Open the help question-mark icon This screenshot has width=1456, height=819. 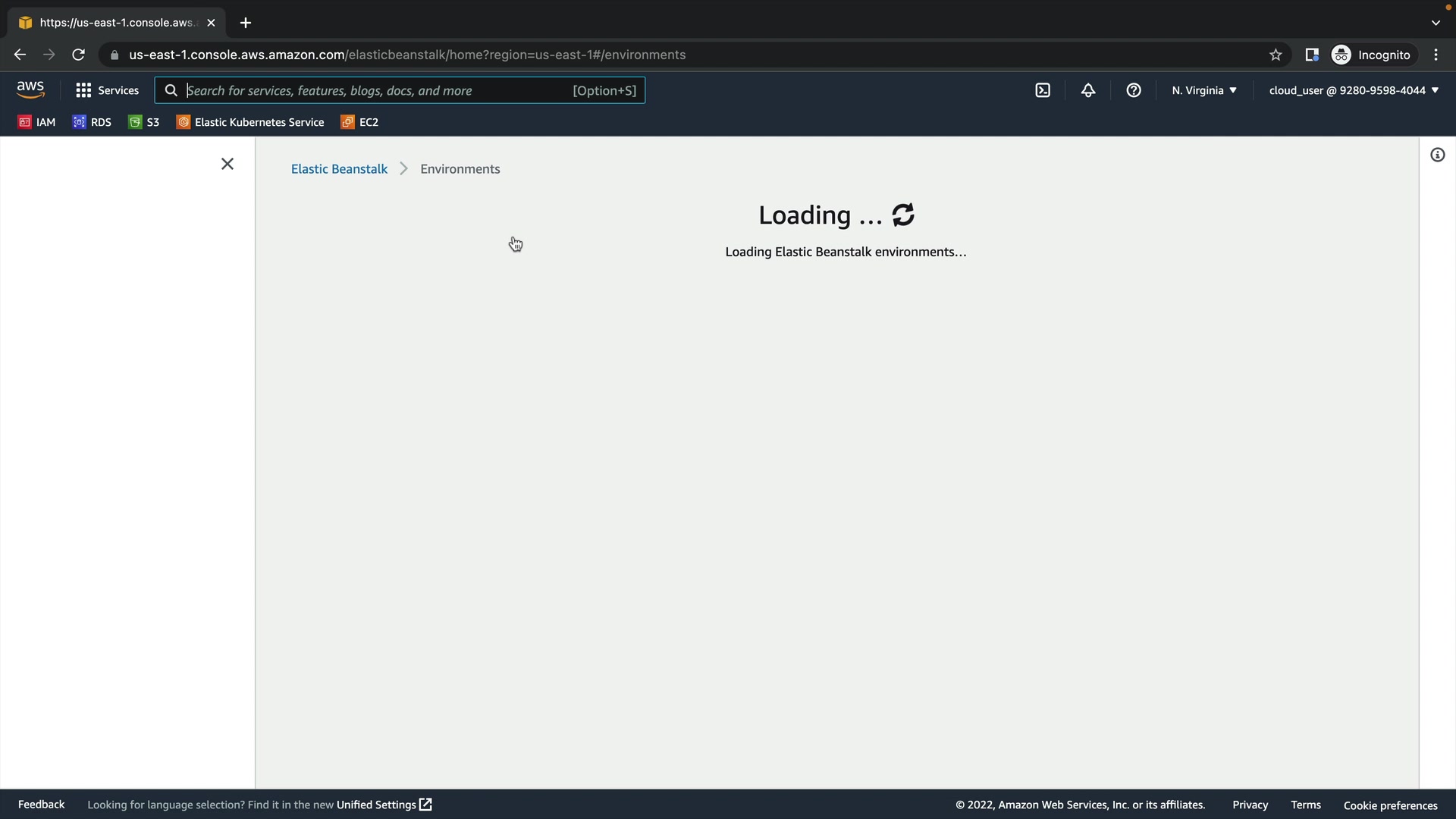[1134, 90]
